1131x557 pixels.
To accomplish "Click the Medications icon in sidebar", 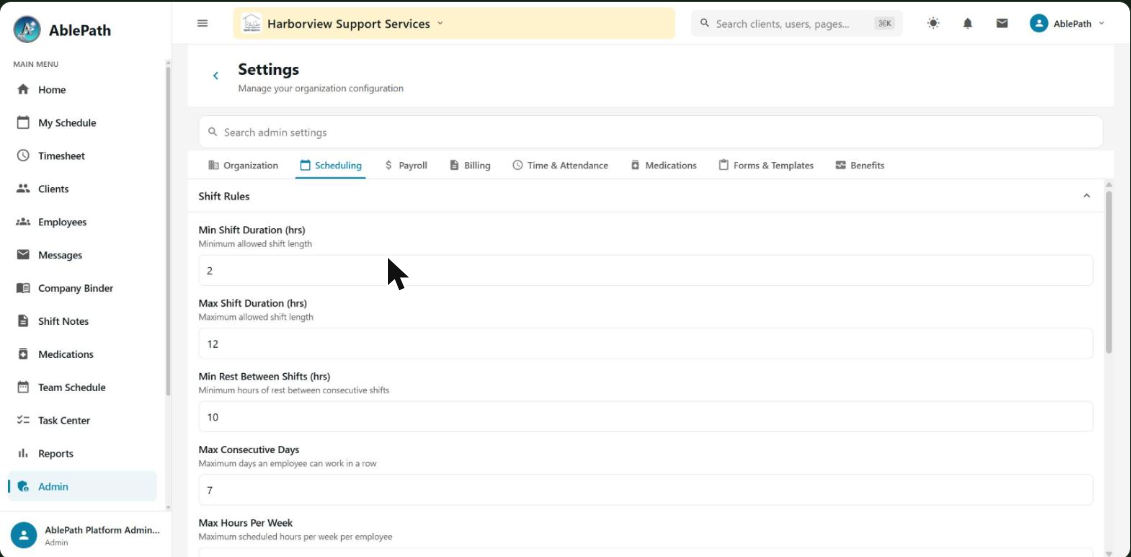I will click(x=23, y=354).
